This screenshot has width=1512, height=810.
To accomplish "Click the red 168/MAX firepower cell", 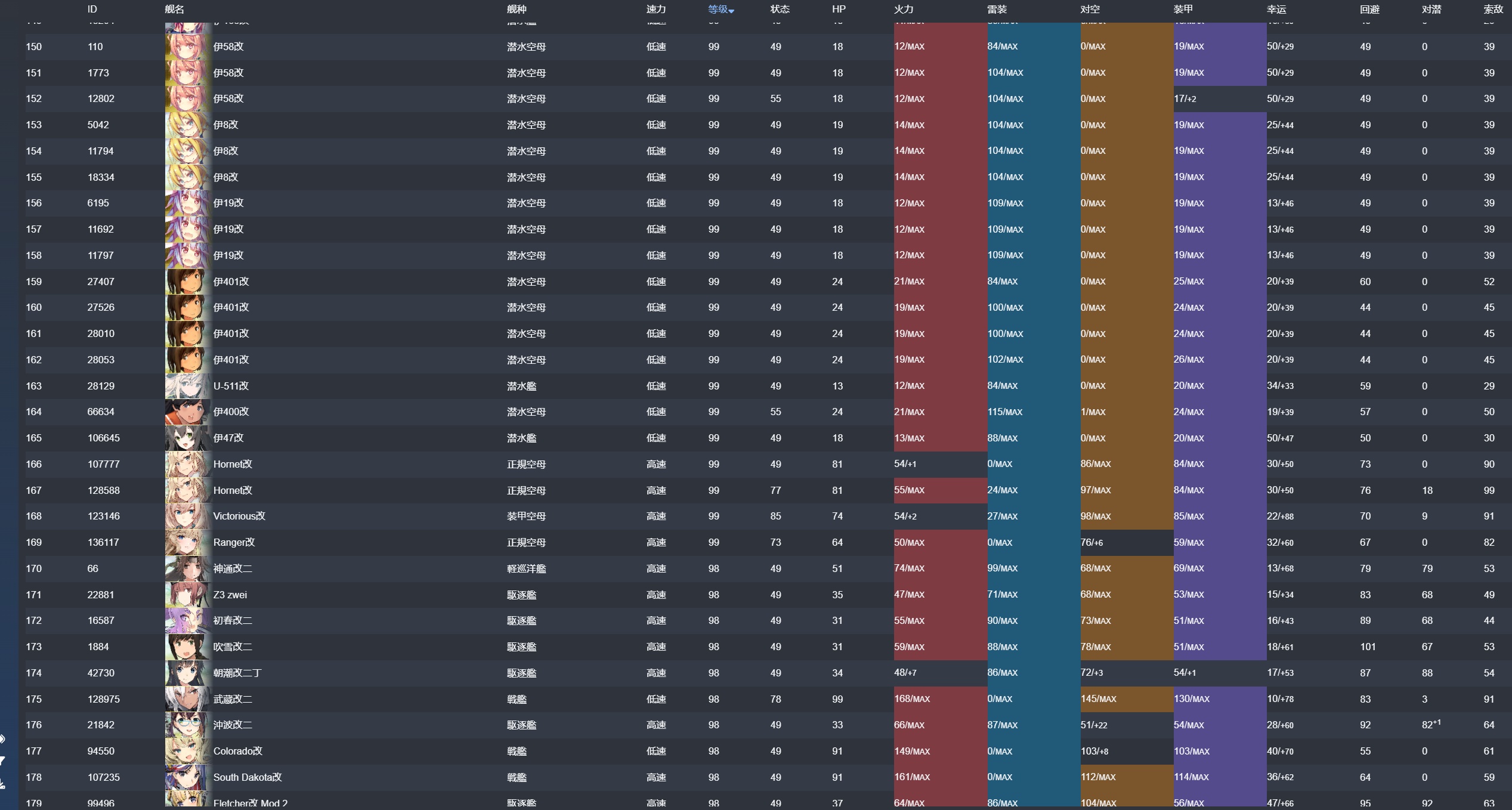I will [x=939, y=699].
